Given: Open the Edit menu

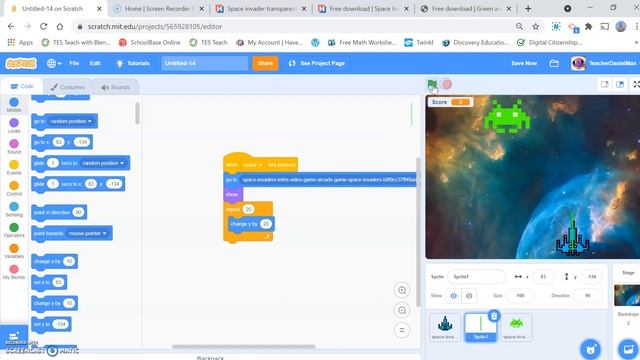Looking at the screenshot, I should [x=95, y=63].
